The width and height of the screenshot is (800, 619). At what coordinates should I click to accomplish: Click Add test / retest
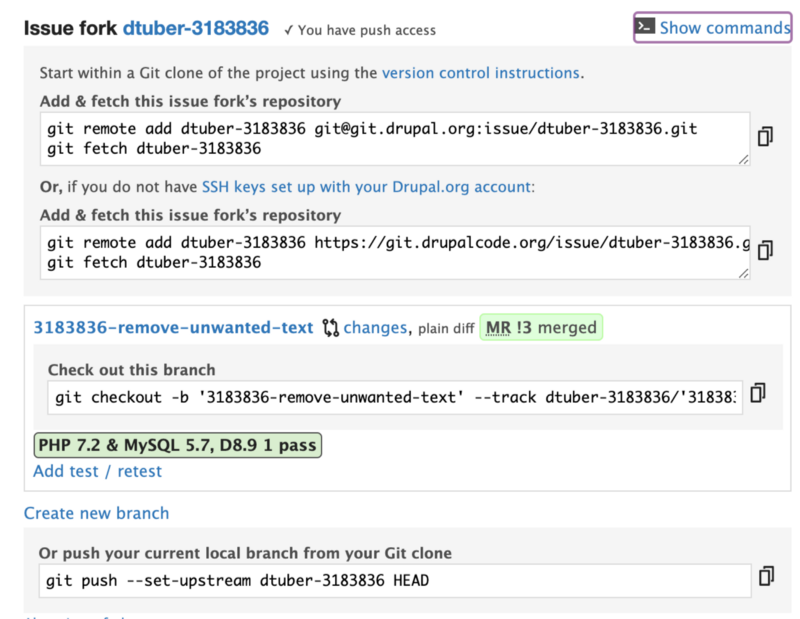tap(97, 471)
